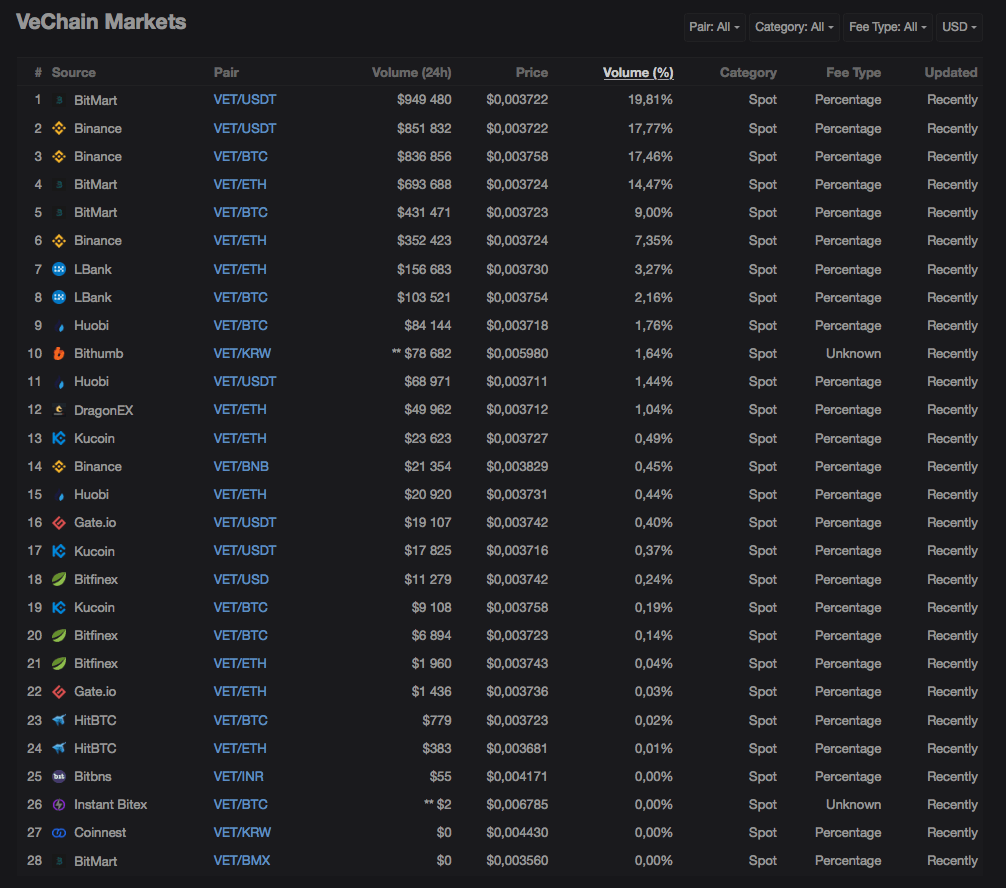This screenshot has width=1006, height=888.
Task: Open the VET/INR pair link for Bitbns
Action: 239,776
